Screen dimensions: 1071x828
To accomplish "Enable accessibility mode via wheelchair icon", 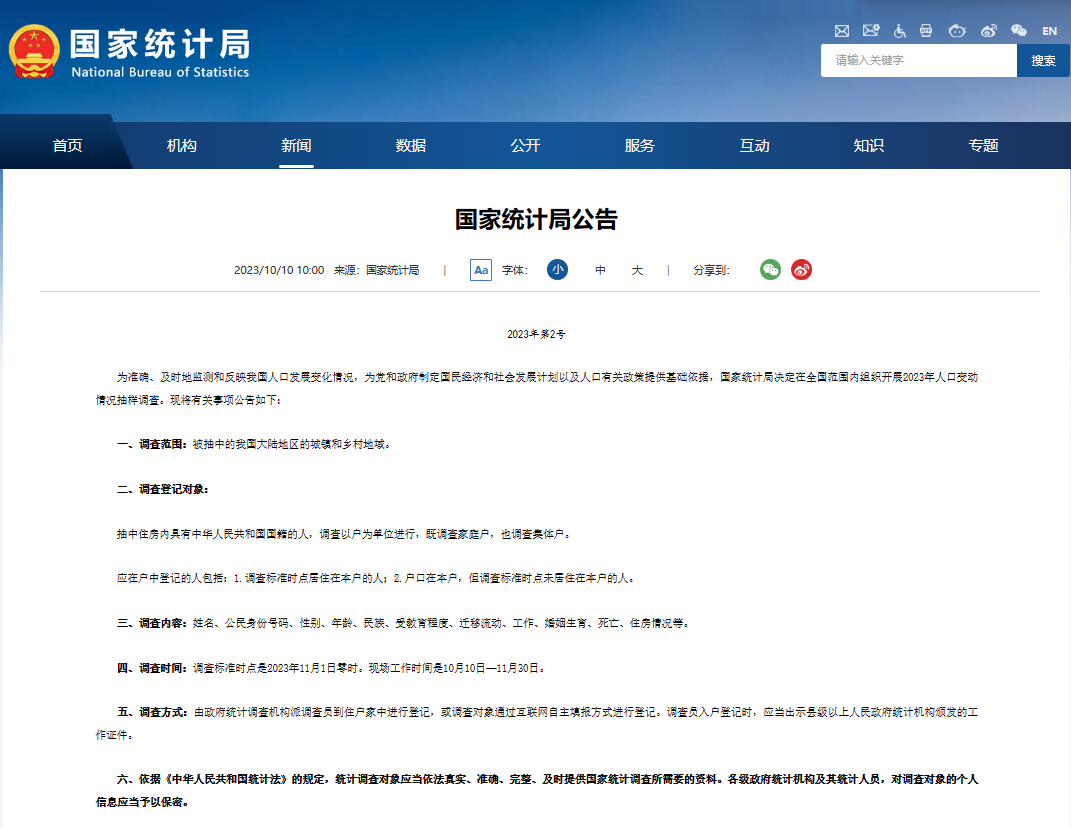I will point(900,31).
